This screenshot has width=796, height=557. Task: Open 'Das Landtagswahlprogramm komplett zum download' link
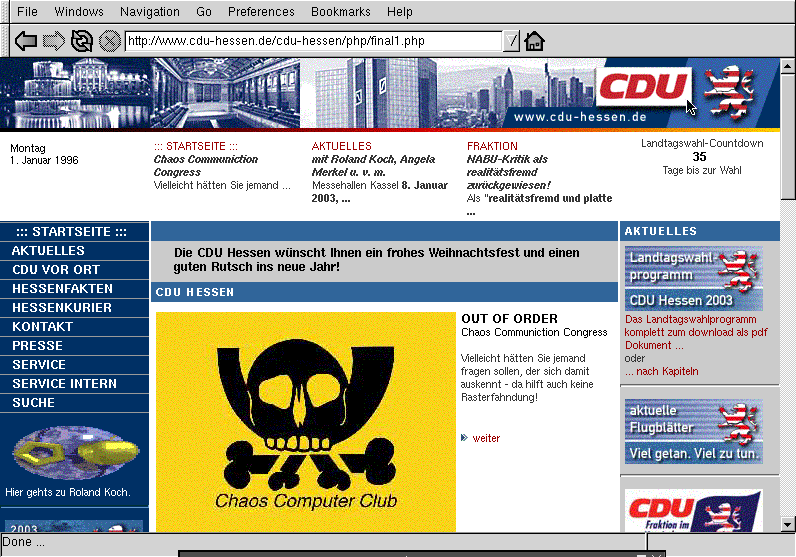(695, 332)
